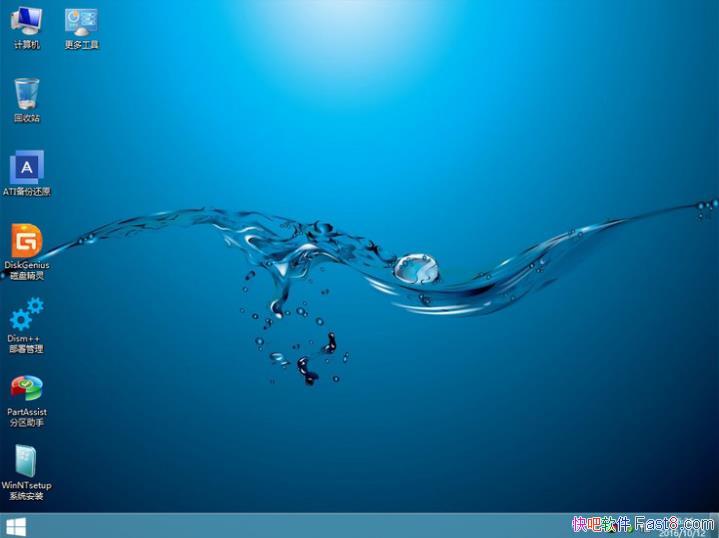Click the 回收站 text label
Viewport: 719px width, 538px height.
click(27, 118)
